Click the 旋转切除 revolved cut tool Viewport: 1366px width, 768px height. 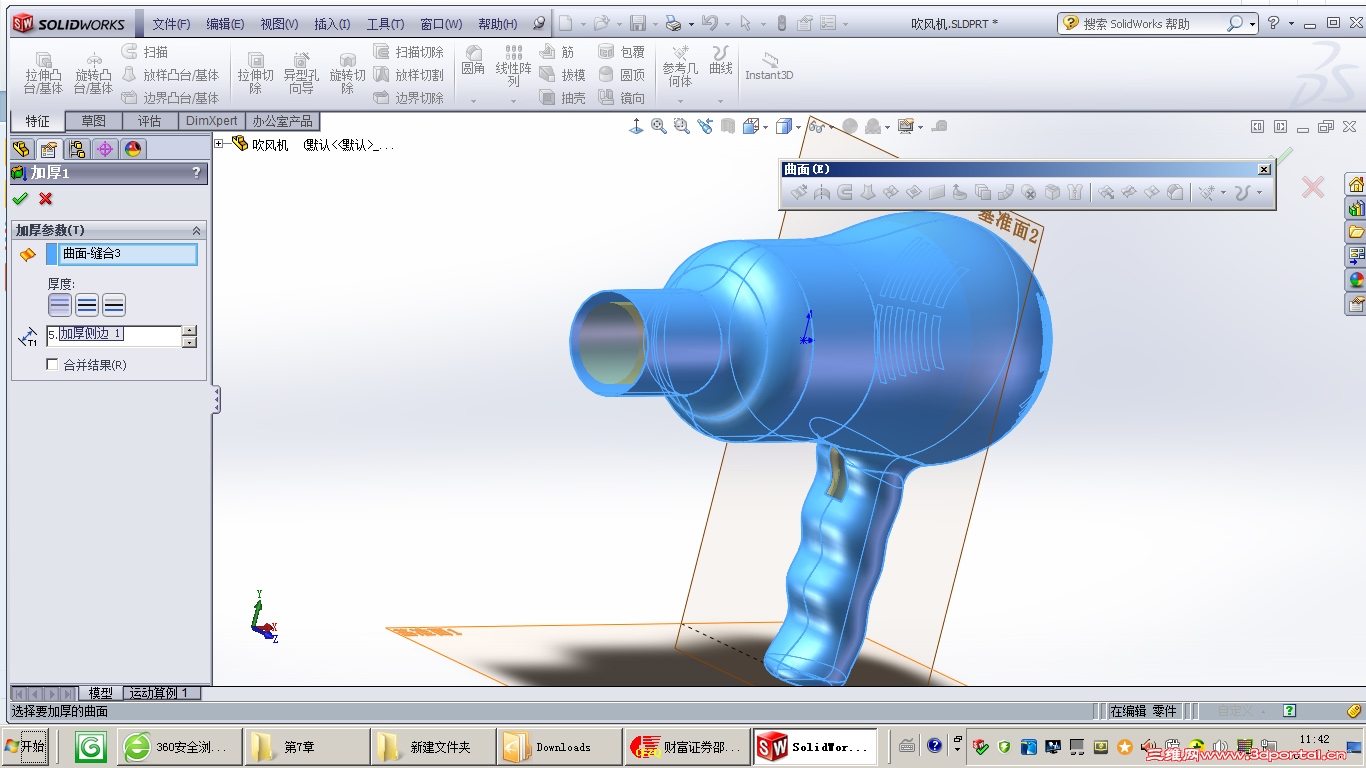[347, 72]
